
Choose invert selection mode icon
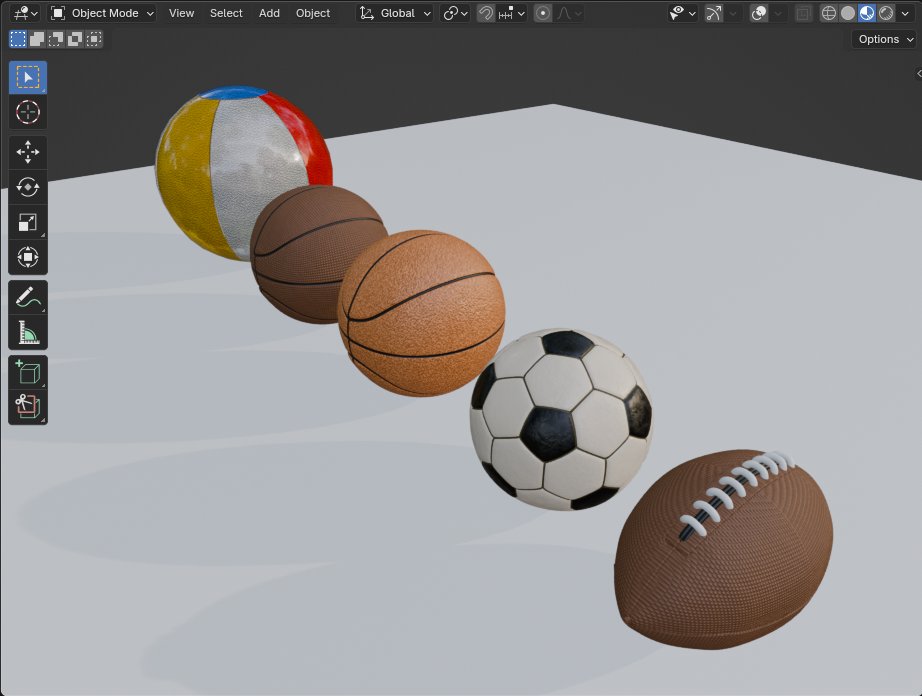point(75,39)
